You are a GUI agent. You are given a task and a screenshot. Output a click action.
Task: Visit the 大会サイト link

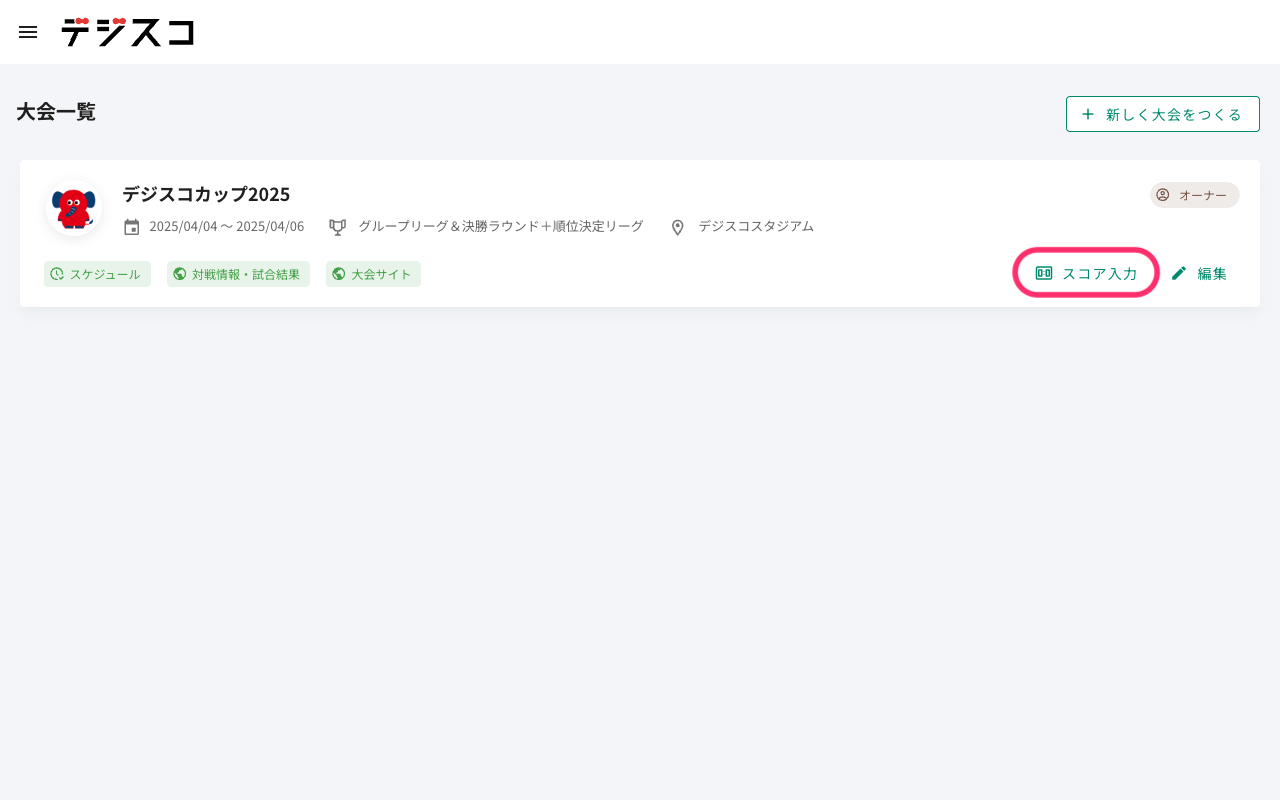381,274
